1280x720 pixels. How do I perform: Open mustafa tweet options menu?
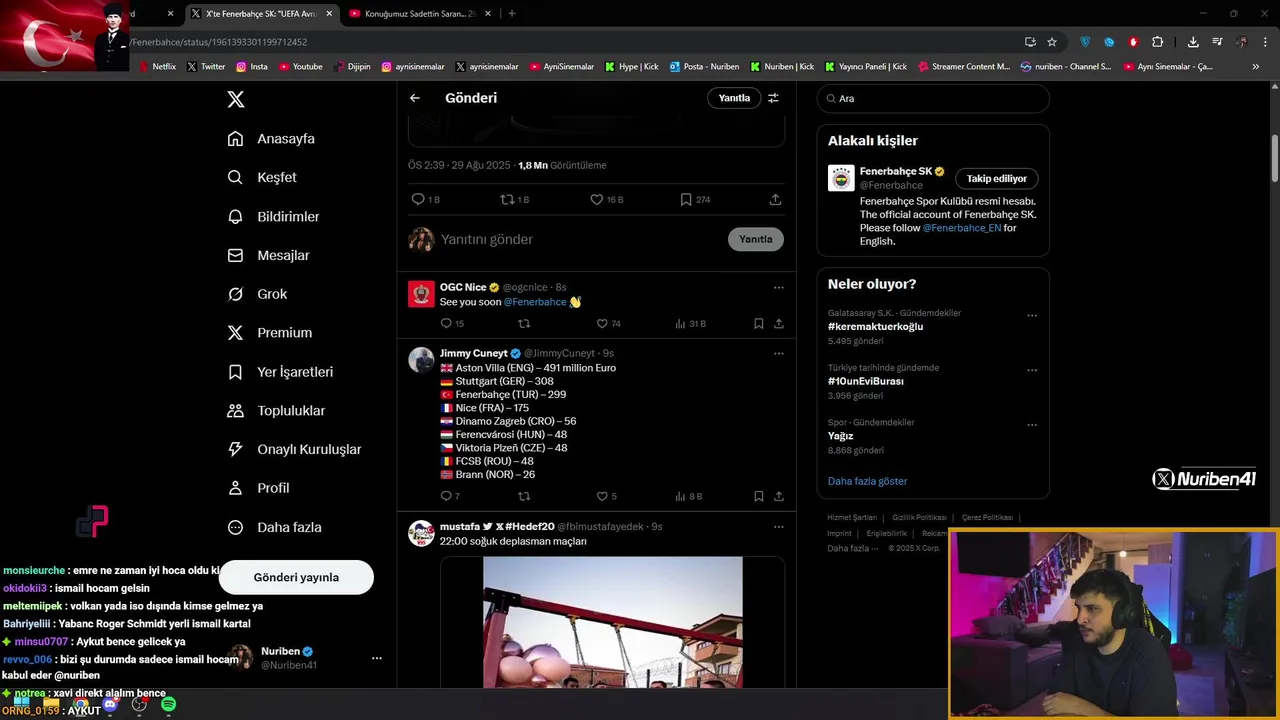[778, 526]
